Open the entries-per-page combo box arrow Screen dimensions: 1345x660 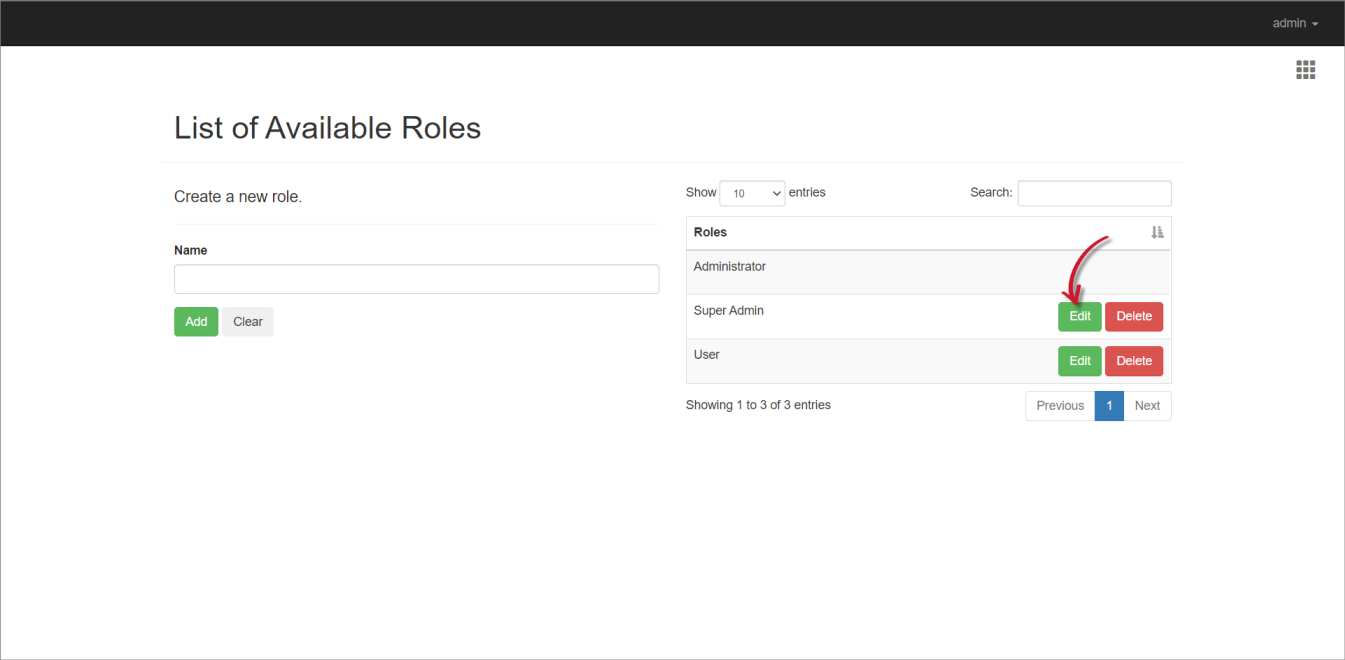[x=774, y=192]
